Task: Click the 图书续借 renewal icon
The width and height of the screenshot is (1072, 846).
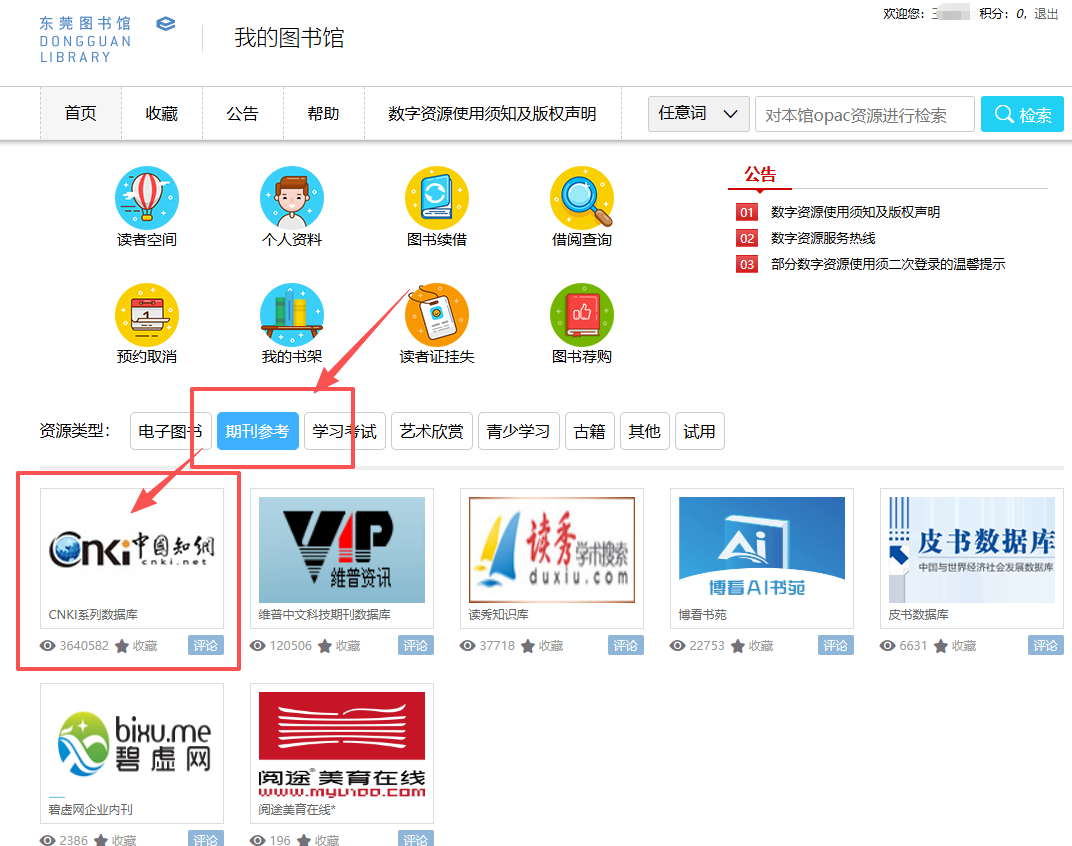Action: click(436, 198)
